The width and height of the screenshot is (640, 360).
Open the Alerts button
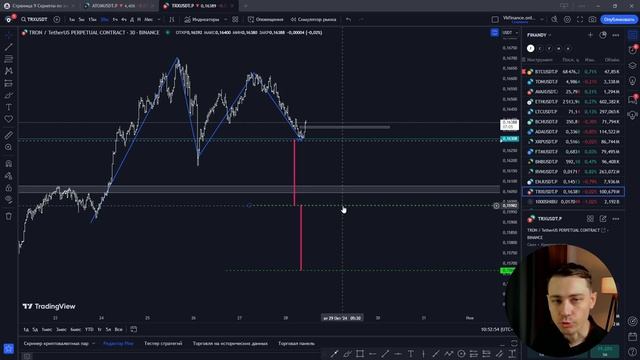tap(266, 20)
